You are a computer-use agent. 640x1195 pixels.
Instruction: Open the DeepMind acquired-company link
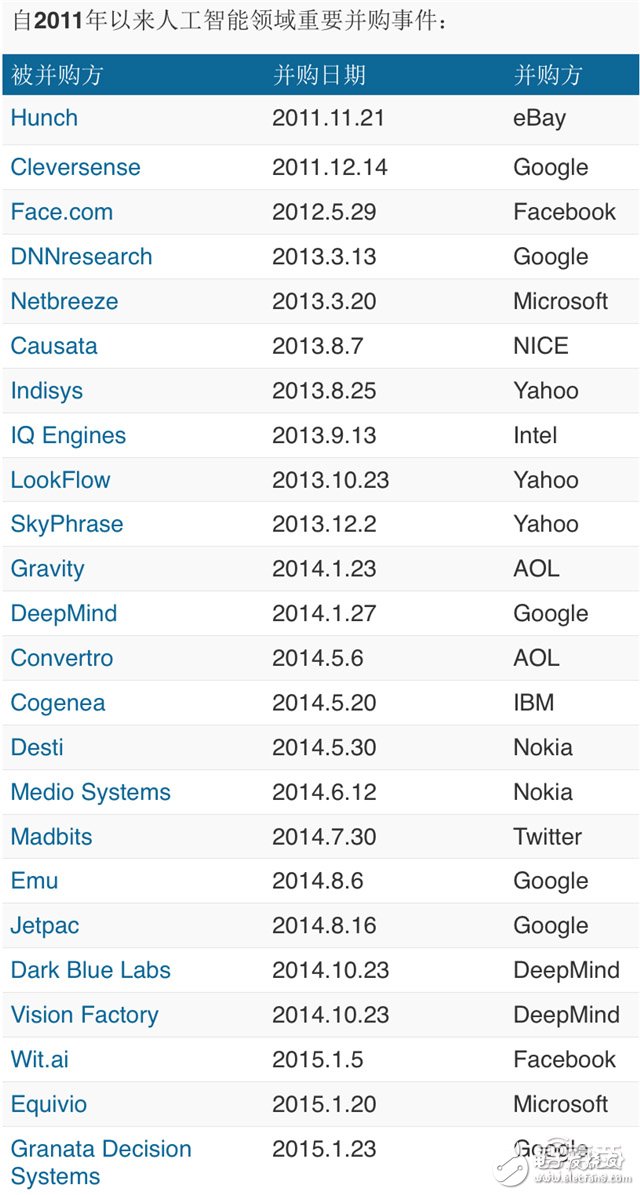coord(63,614)
